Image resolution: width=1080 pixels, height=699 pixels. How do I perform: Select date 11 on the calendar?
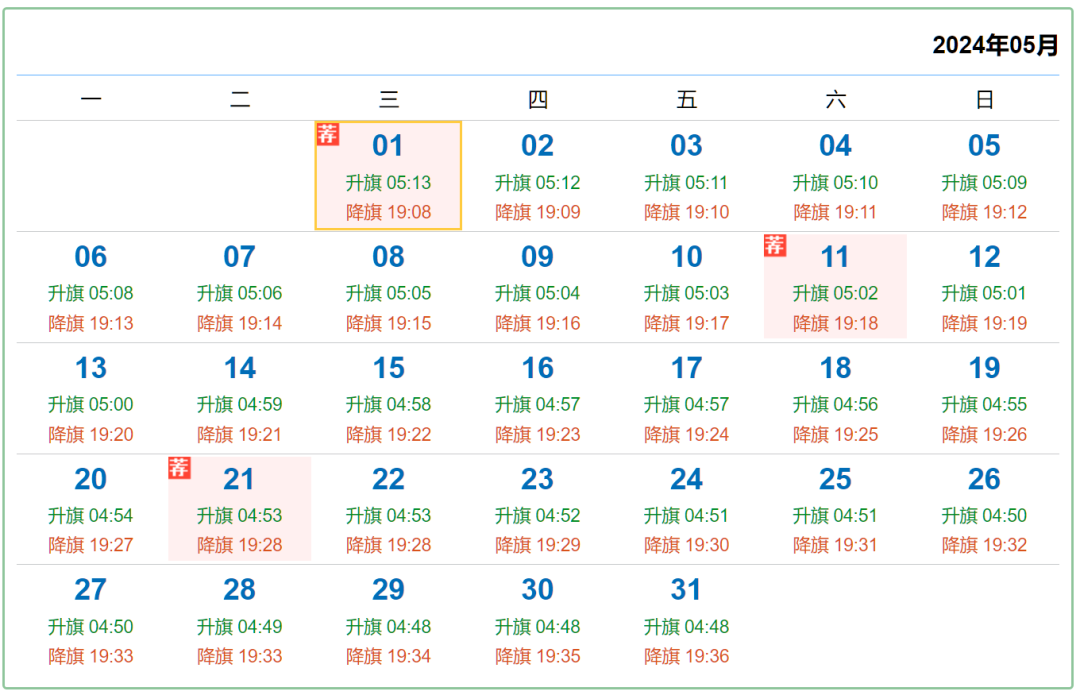[x=835, y=257]
